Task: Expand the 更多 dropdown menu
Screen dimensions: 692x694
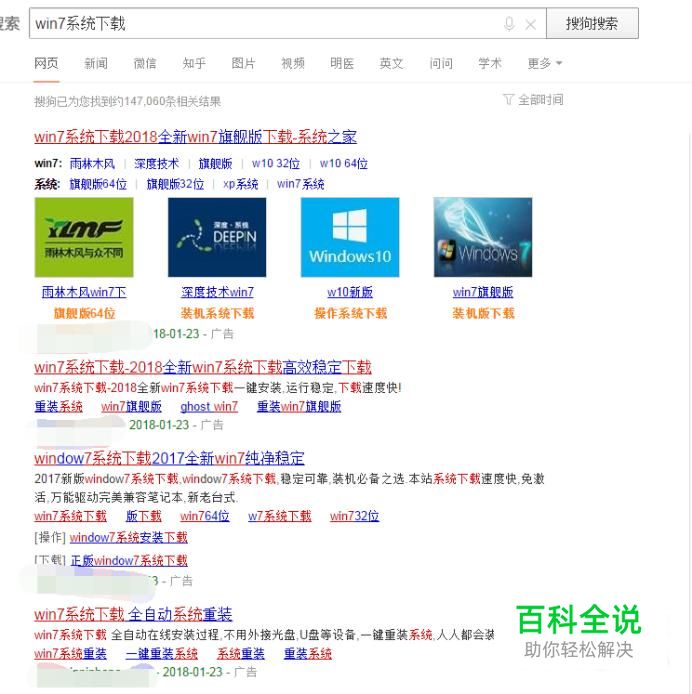Action: coord(545,63)
